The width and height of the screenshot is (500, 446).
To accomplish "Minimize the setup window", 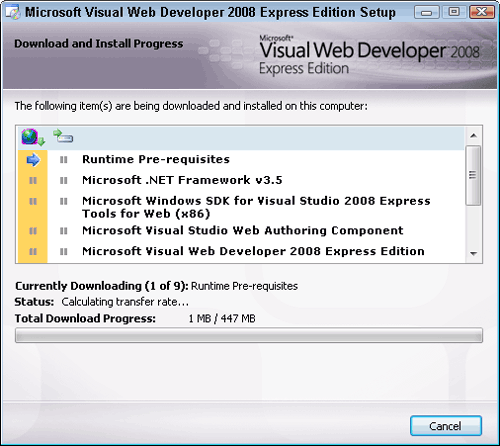I will point(427,13).
